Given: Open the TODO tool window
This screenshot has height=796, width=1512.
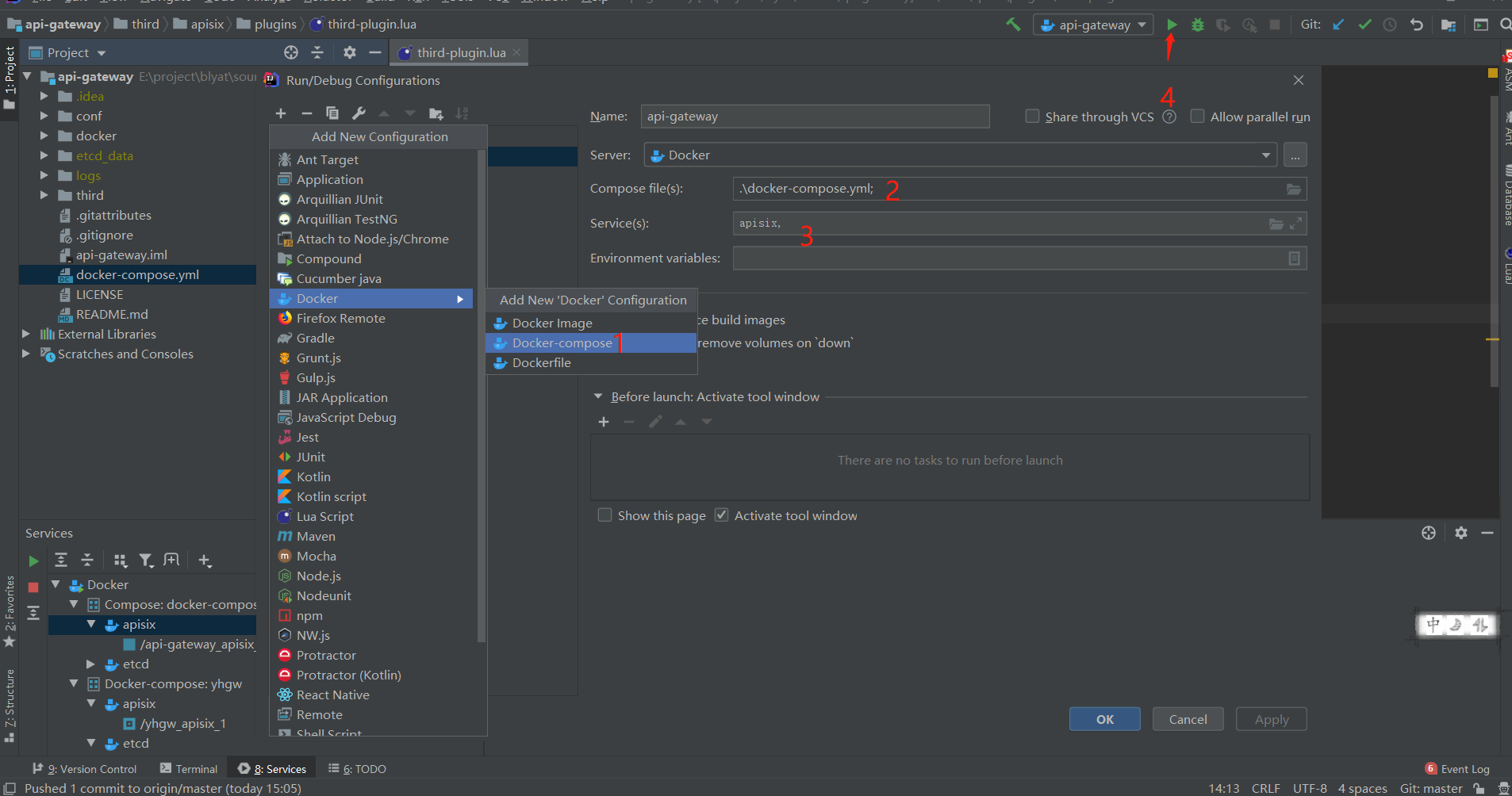Looking at the screenshot, I should pos(358,769).
